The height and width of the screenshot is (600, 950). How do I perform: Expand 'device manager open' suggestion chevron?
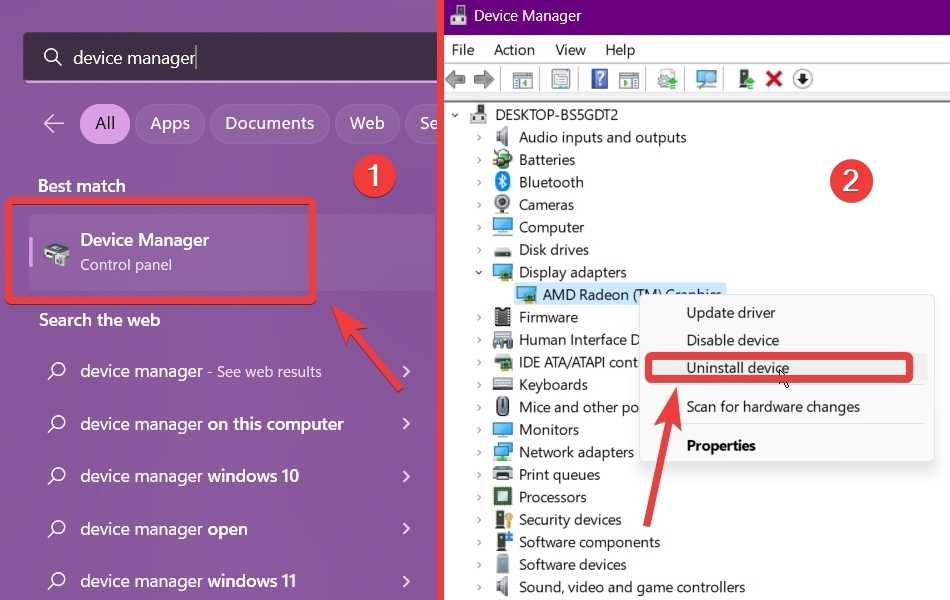[x=407, y=529]
